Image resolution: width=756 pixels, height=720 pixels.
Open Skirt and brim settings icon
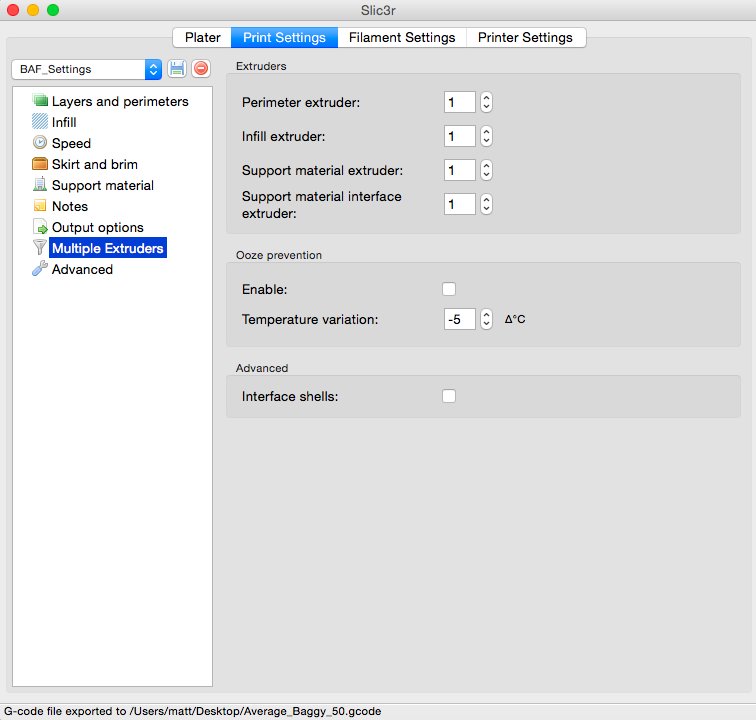coord(40,164)
